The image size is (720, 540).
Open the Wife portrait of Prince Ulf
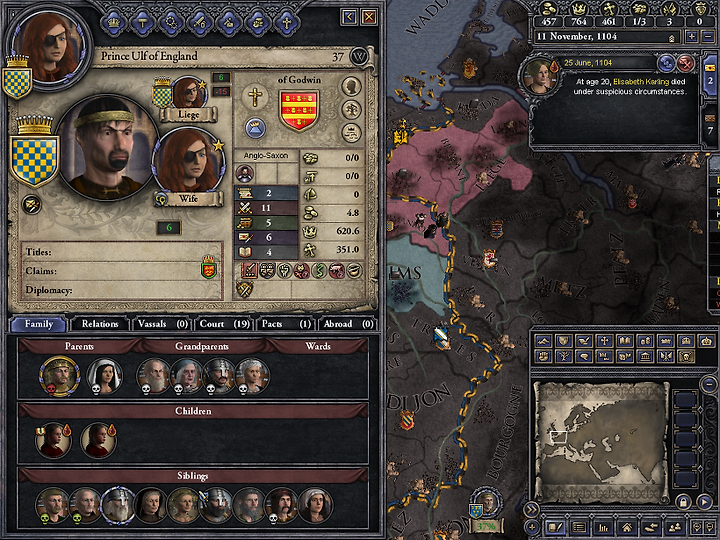coord(189,162)
